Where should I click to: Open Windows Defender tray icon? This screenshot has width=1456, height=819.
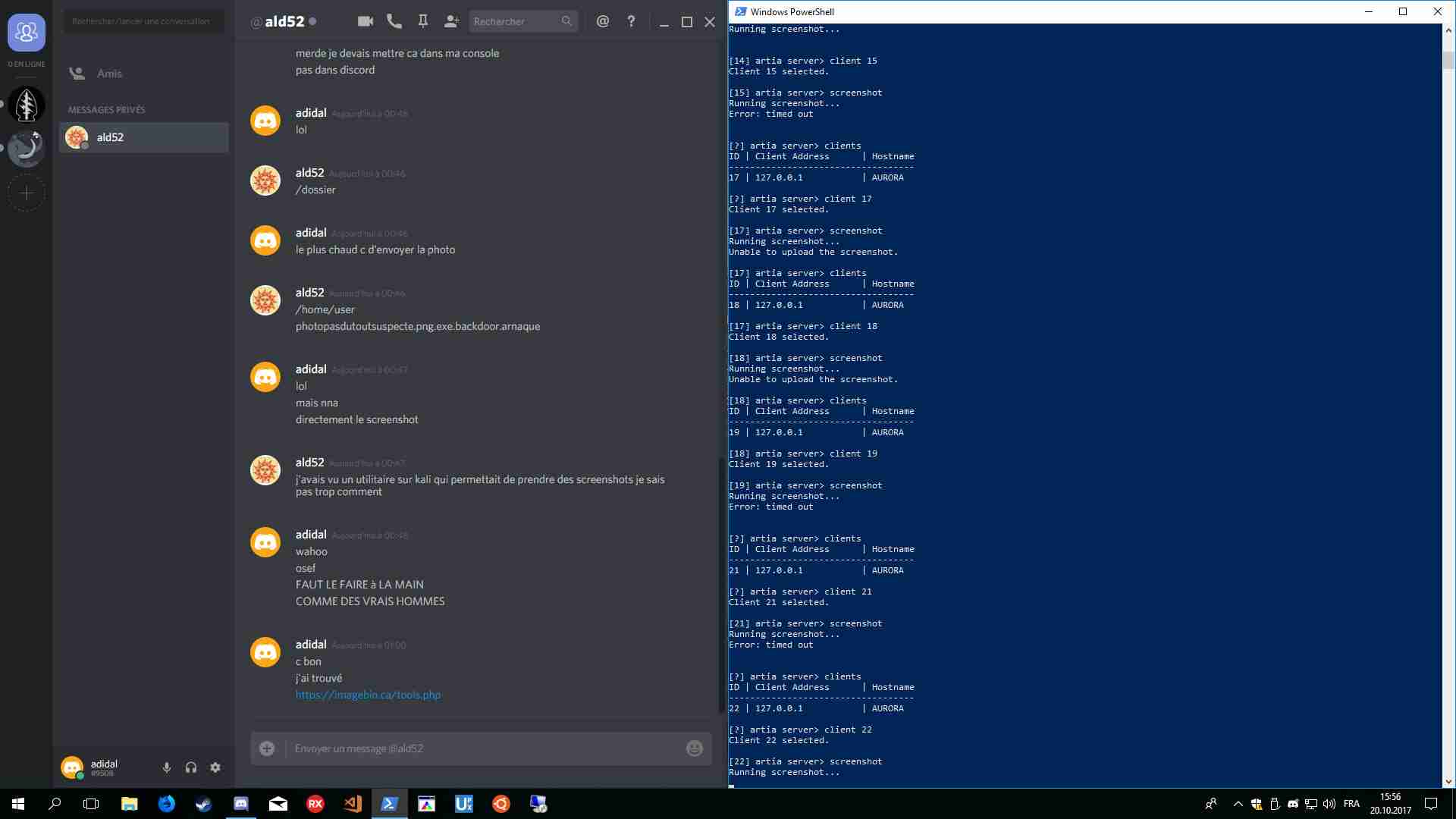point(1257,804)
